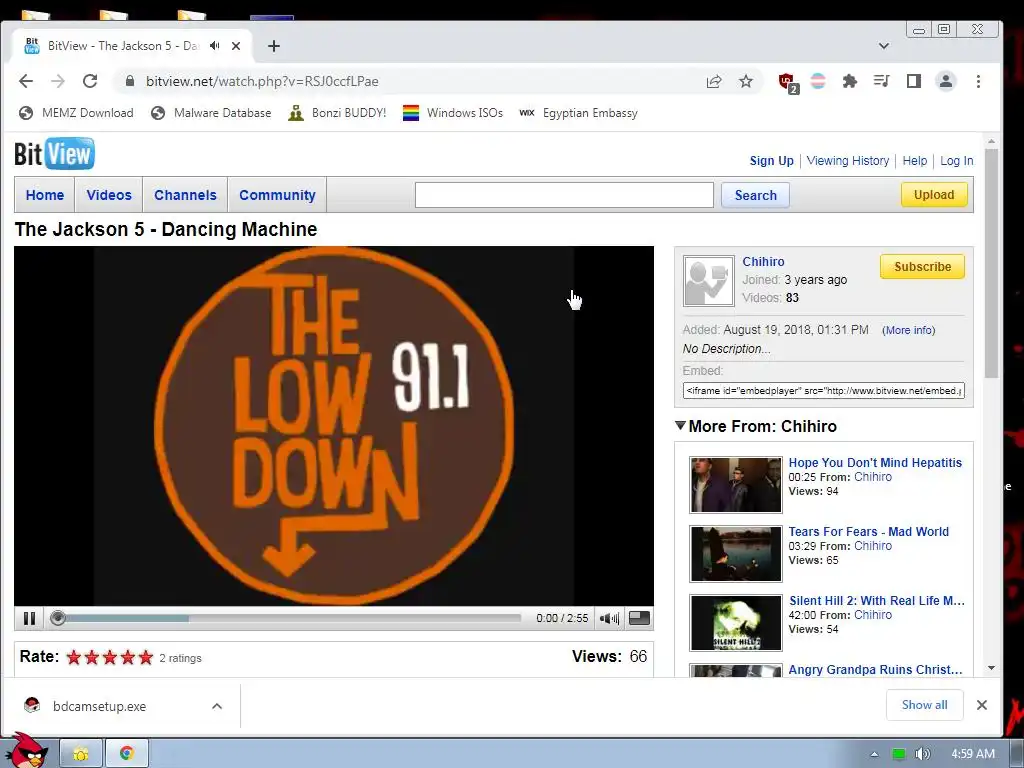Mute tab using speaker icon
Screen dimensions: 1024x768
pos(215,46)
